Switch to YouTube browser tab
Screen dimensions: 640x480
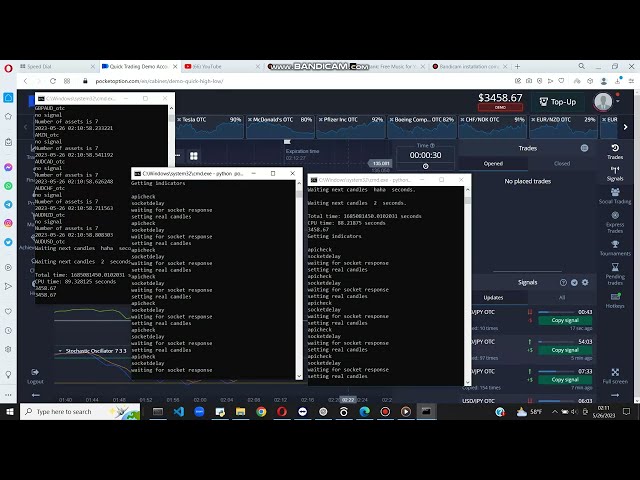point(222,67)
